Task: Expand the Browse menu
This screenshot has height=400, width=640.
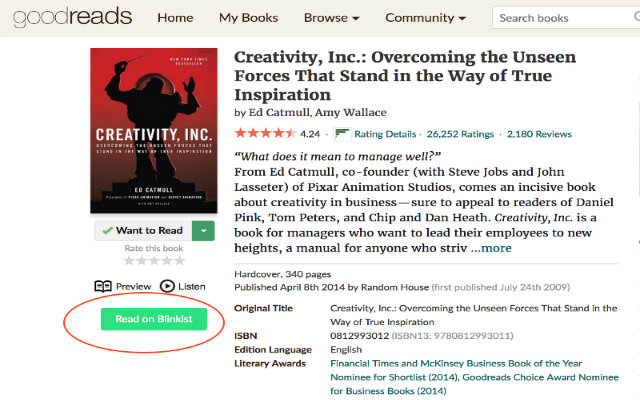Action: [332, 17]
